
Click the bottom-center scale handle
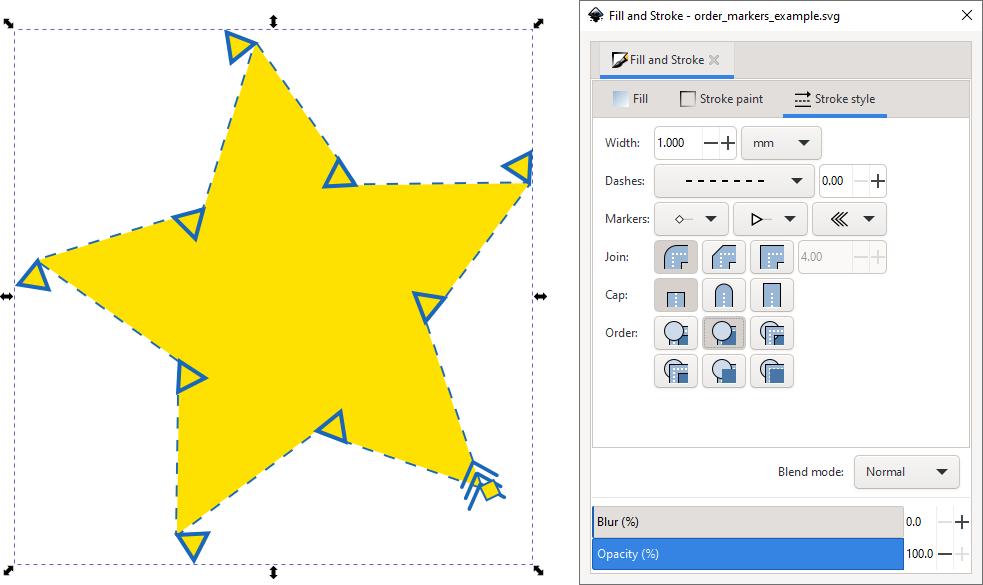click(273, 572)
